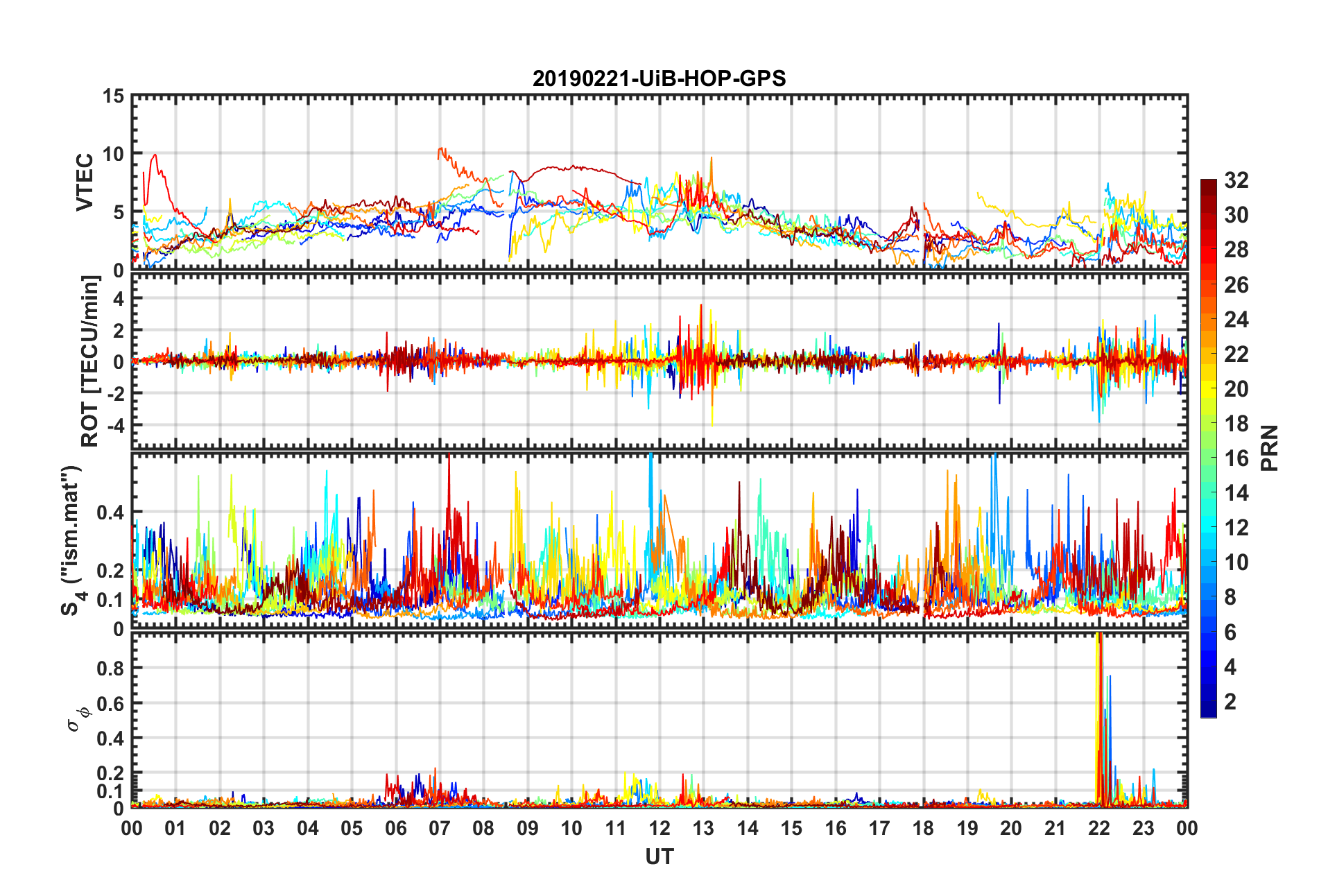
Task: Click colorbar tick label 22
Action: click(x=1236, y=354)
